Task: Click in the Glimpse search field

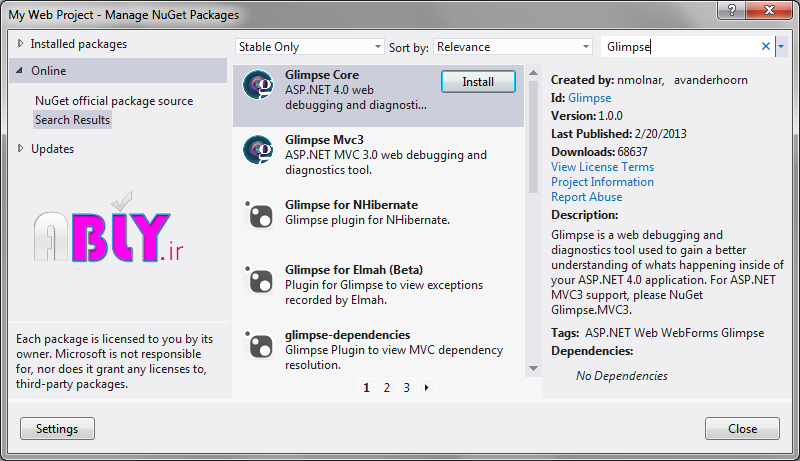Action: pos(681,47)
